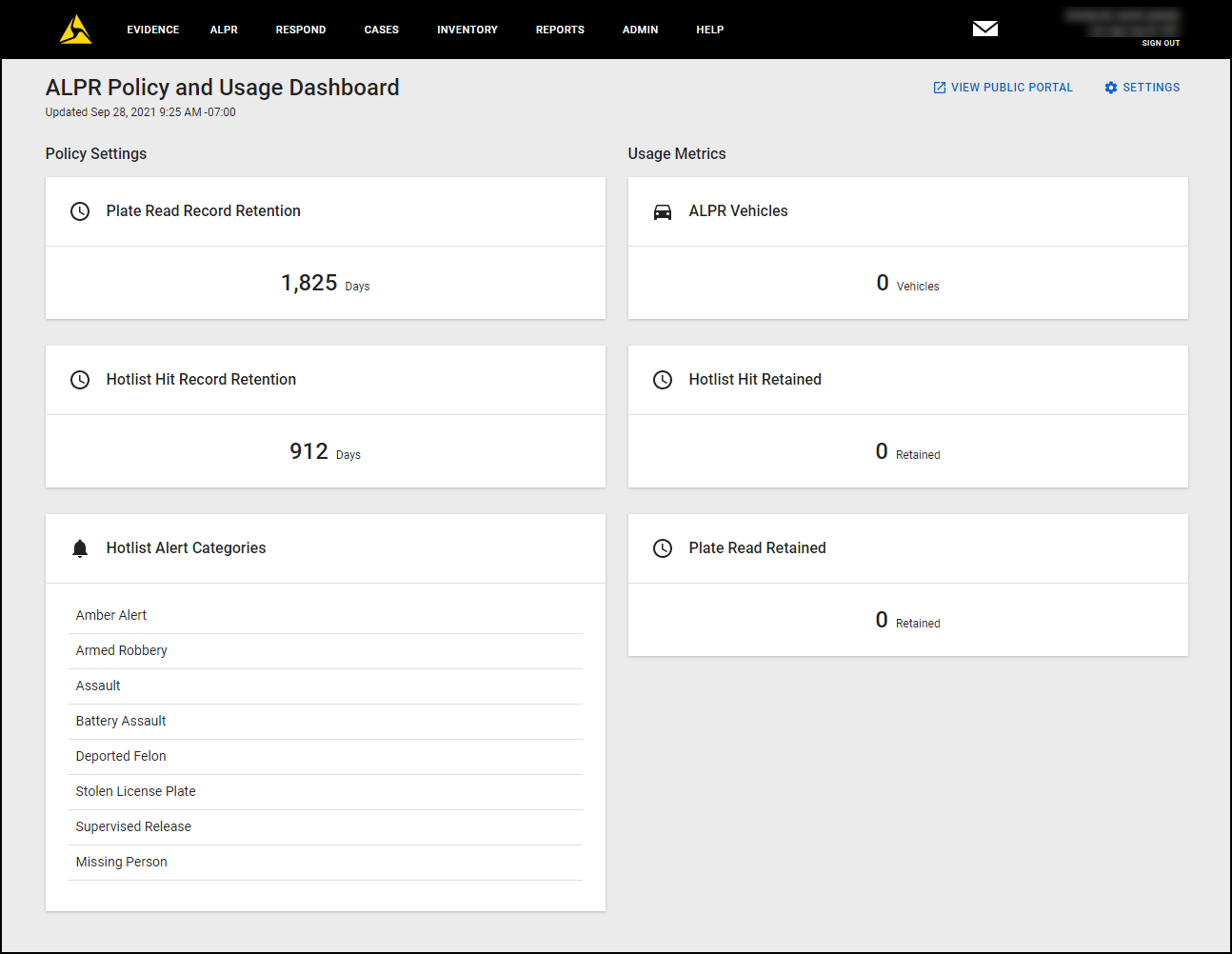The height and width of the screenshot is (954, 1232).
Task: Open the ALPR menu
Action: 224,30
